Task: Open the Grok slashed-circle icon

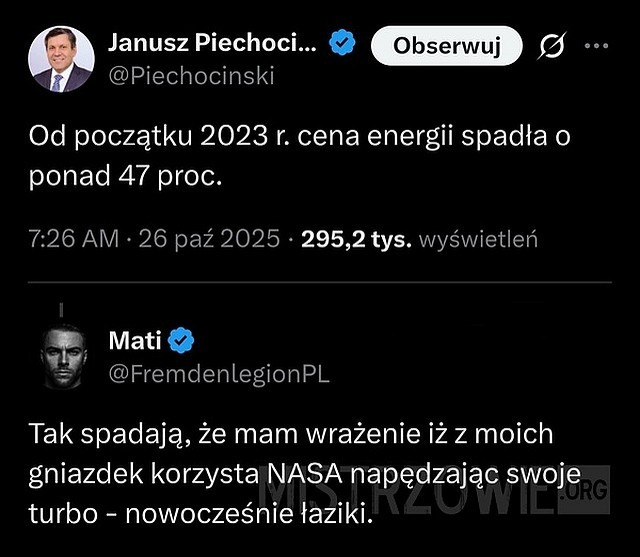Action: pos(553,46)
